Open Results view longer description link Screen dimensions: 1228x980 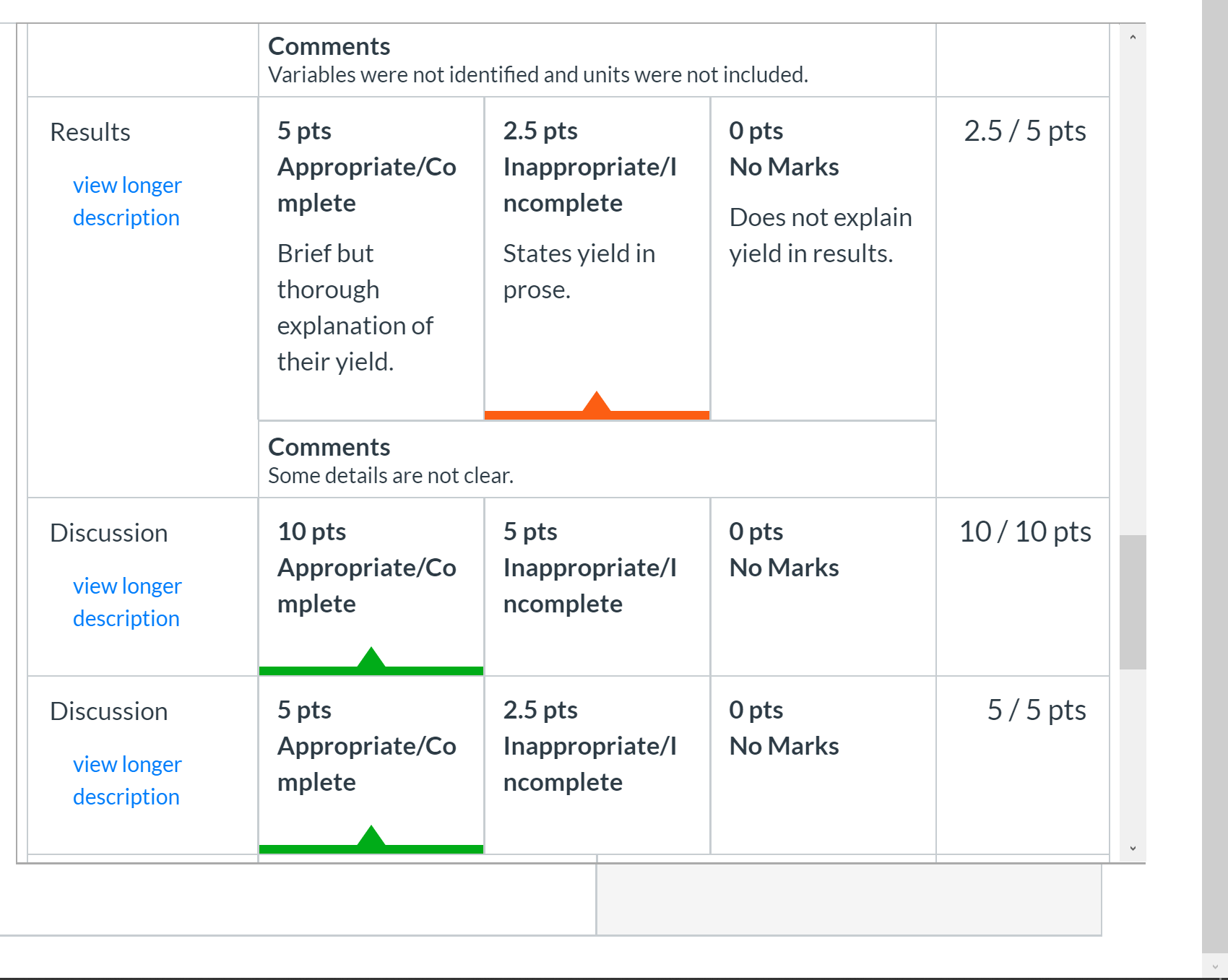pos(127,201)
